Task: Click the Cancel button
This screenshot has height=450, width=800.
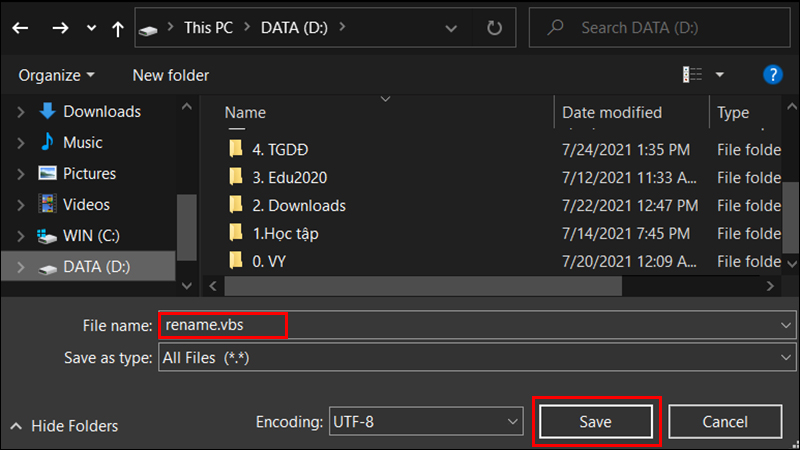Action: (725, 421)
